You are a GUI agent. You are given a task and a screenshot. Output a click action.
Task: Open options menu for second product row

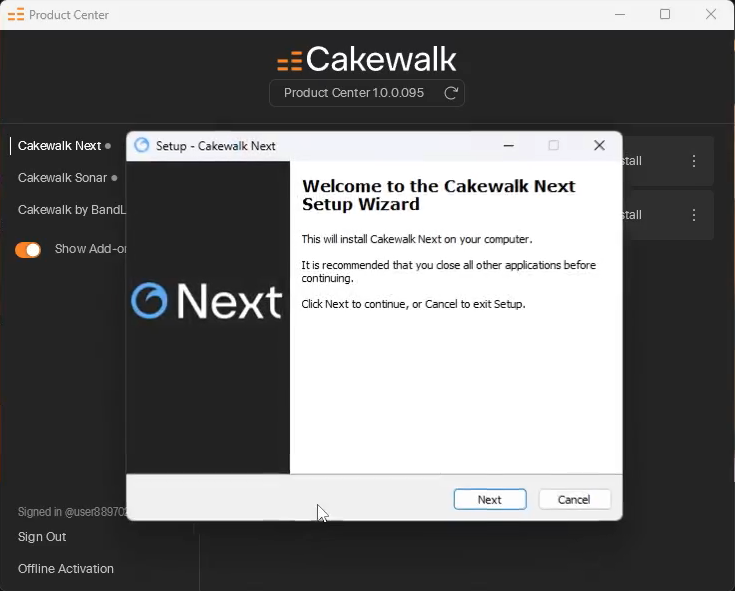[x=694, y=215]
